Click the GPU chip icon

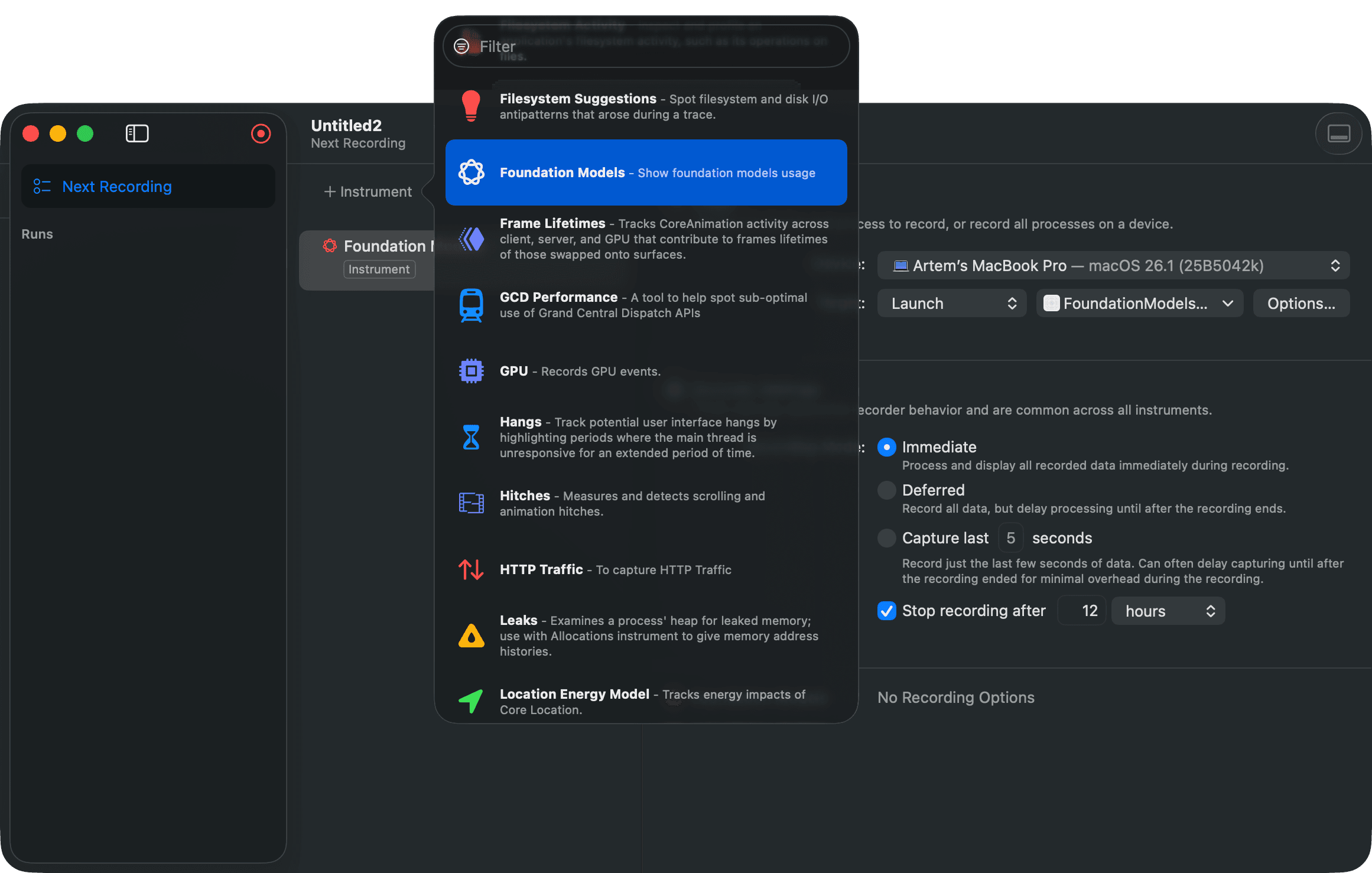pyautogui.click(x=471, y=371)
